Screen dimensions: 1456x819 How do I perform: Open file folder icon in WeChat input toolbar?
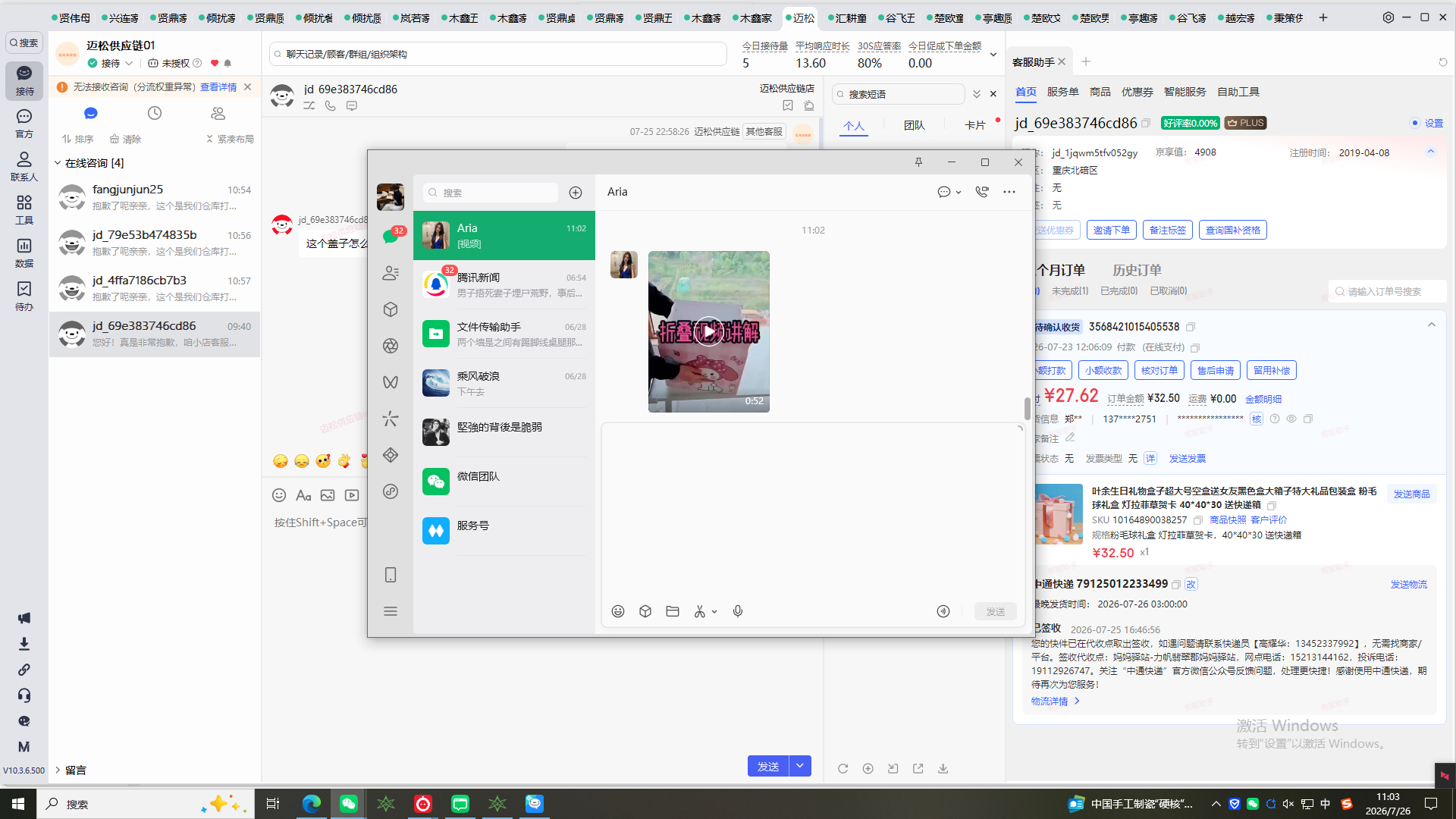click(x=673, y=611)
